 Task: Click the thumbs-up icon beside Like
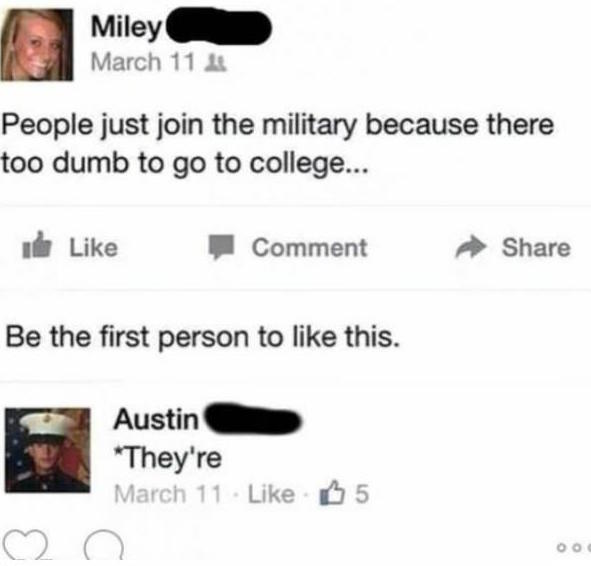point(37,245)
